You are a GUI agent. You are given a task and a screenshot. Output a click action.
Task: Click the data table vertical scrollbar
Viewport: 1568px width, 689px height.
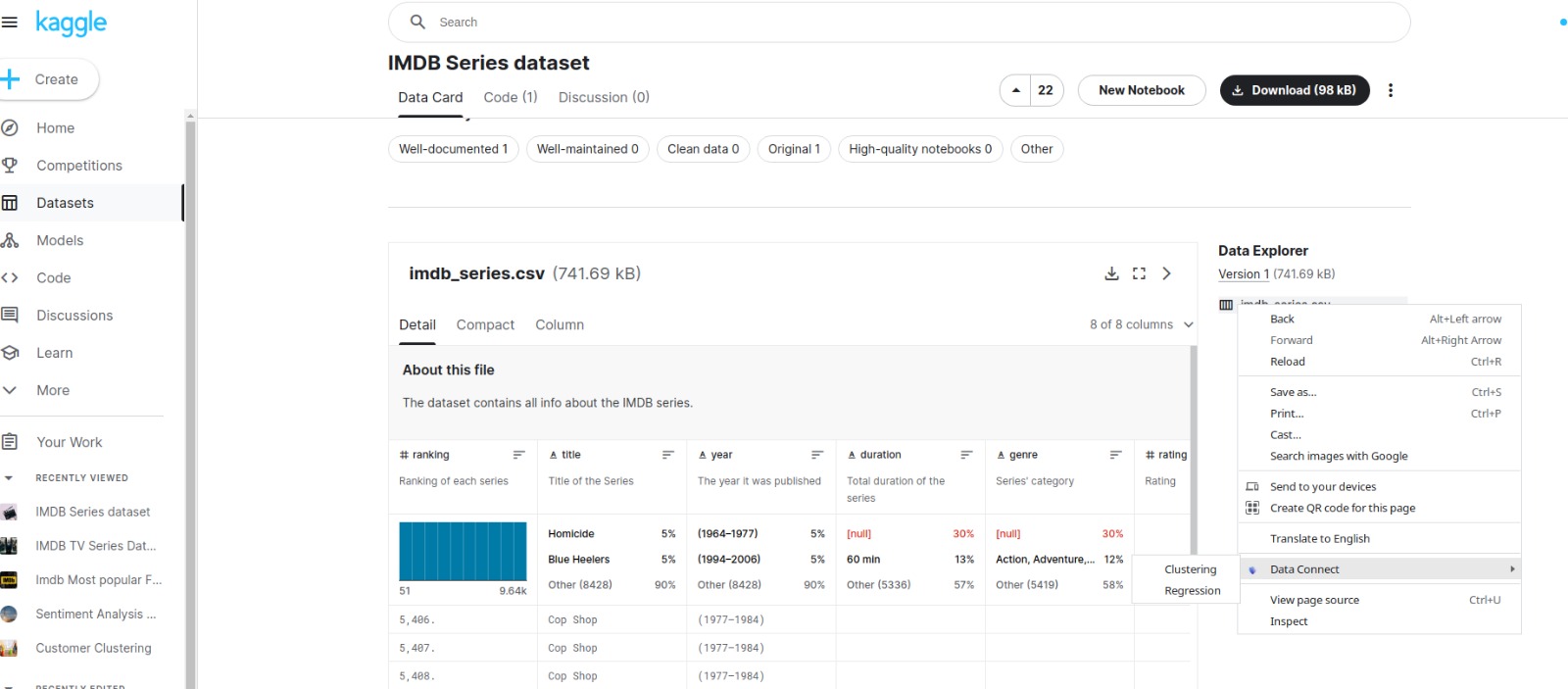pyautogui.click(x=1194, y=451)
